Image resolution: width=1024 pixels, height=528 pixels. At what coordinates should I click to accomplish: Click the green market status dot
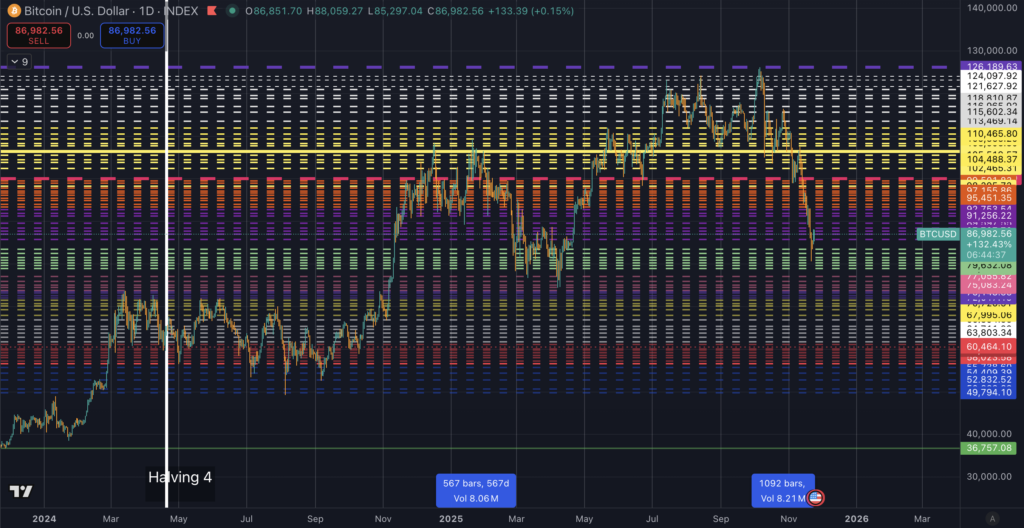coord(232,11)
